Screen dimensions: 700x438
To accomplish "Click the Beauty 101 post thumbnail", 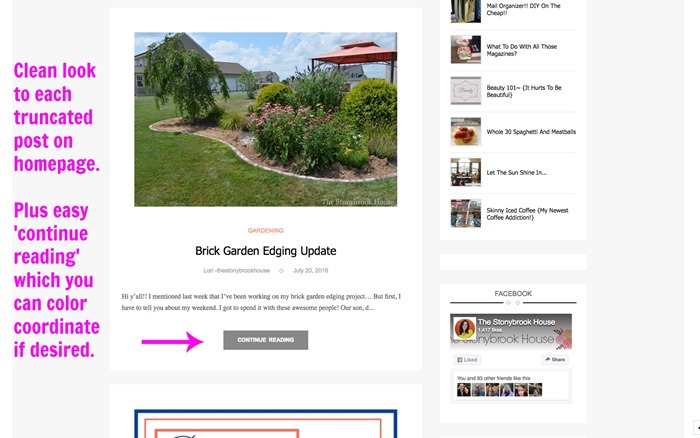I will point(466,91).
